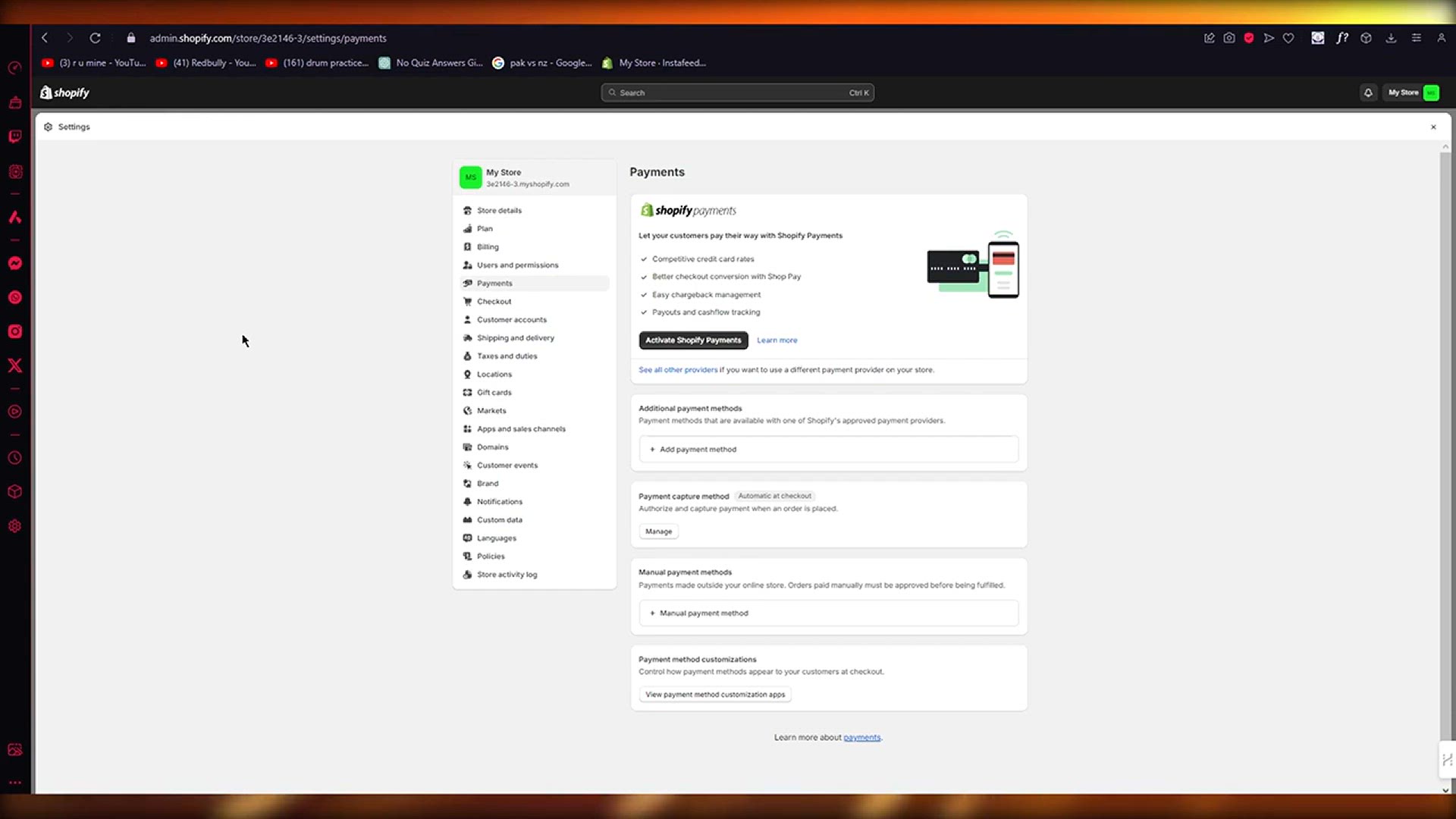
Task: Open Checkout settings
Action: 535,302
